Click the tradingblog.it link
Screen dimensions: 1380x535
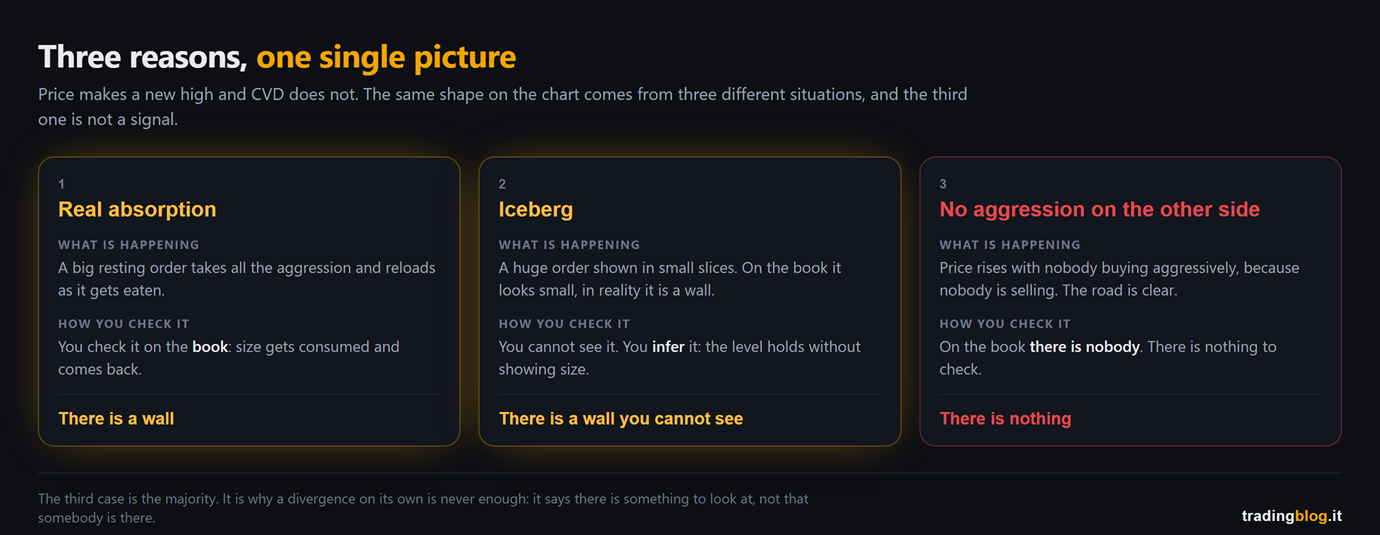pos(1291,516)
